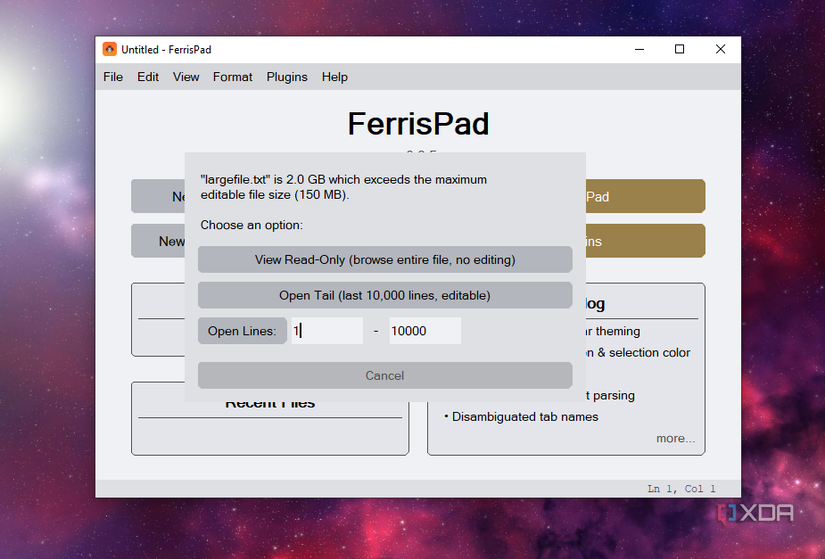Click the 'Choose an option:' label

[x=251, y=225]
